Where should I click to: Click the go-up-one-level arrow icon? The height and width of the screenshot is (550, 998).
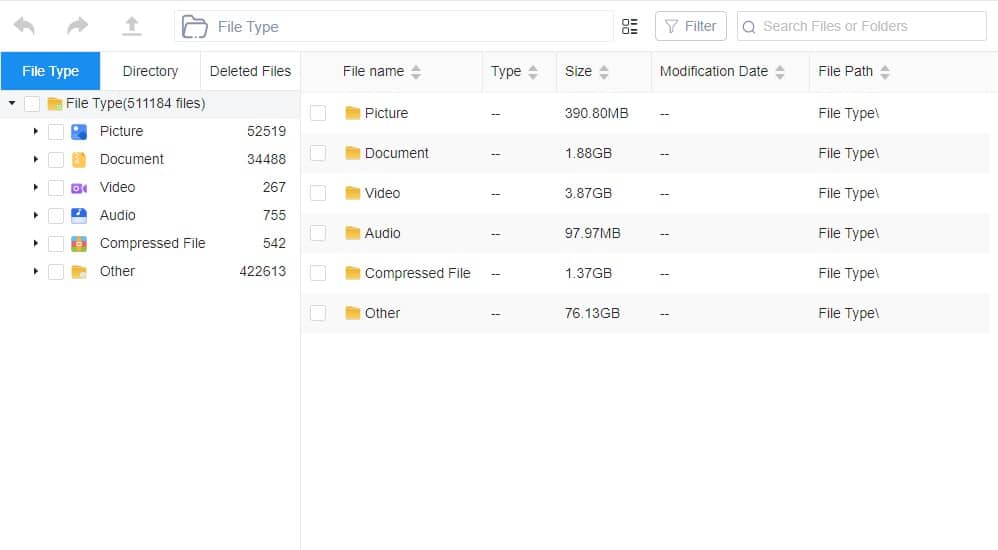(131, 27)
